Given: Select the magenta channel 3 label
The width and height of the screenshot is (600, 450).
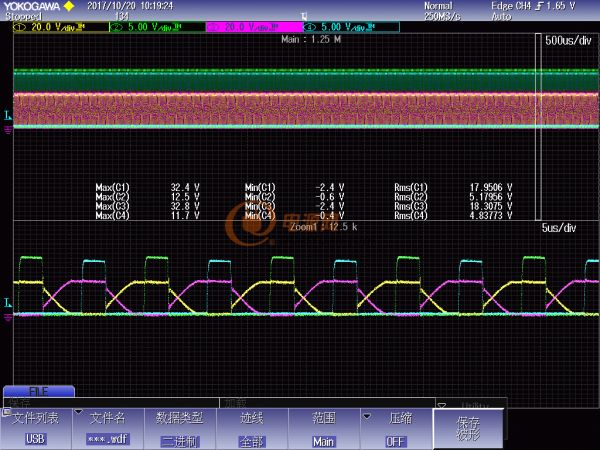Looking at the screenshot, I should (x=254, y=27).
